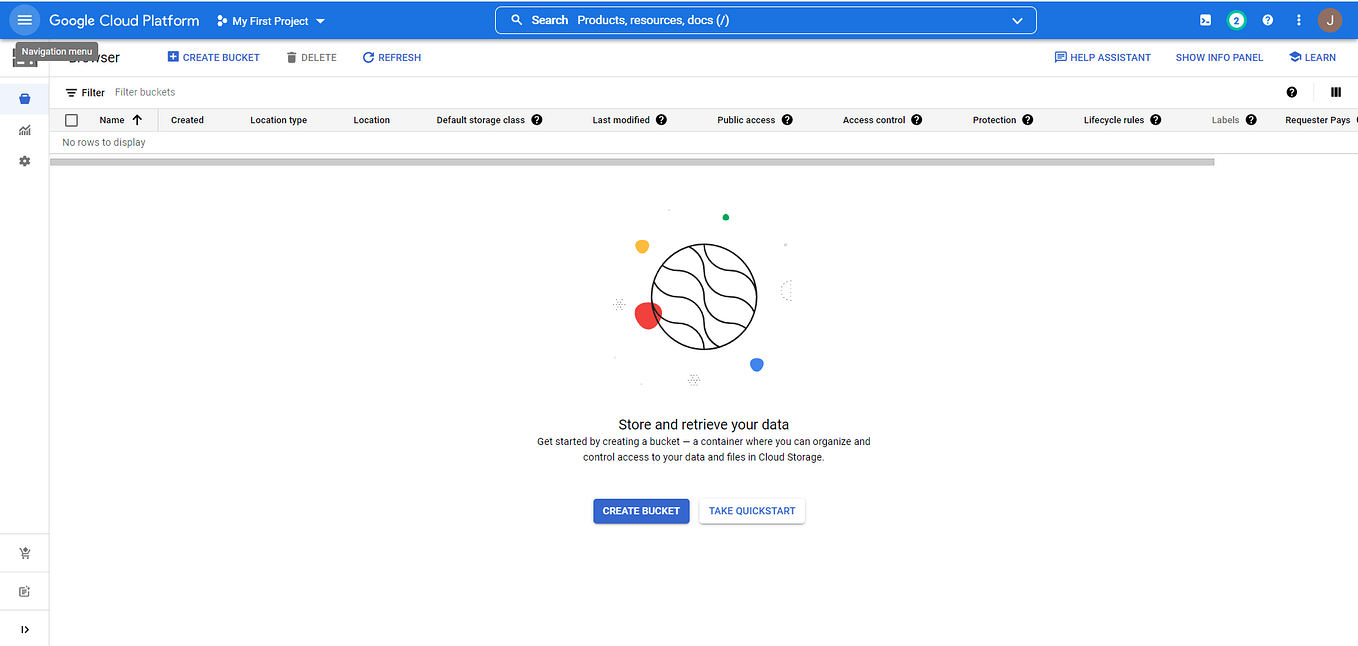Click the CREATE BUCKET button
The width and height of the screenshot is (1358, 646).
(x=641, y=511)
